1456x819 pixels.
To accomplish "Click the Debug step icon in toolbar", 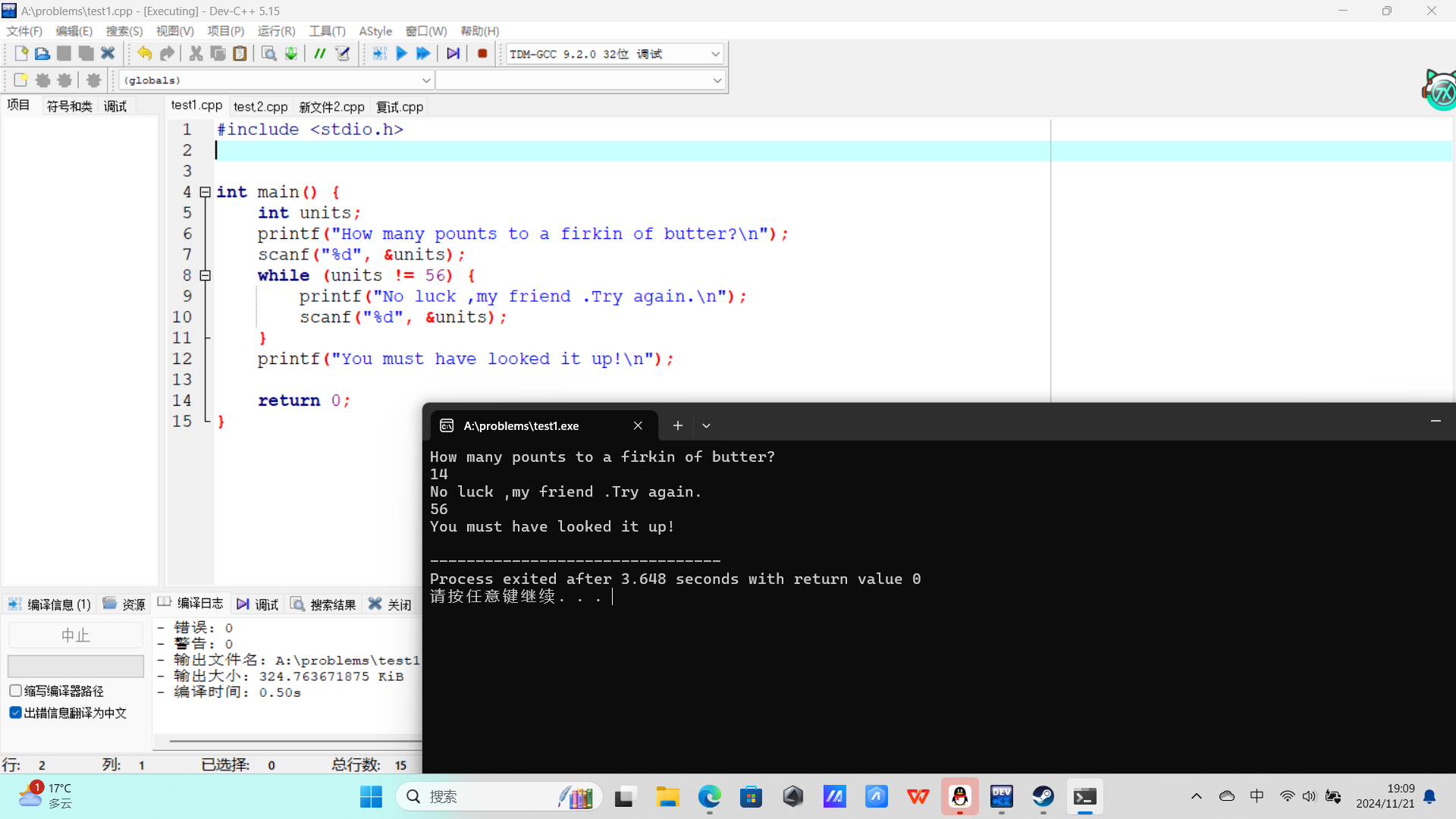I will (453, 54).
